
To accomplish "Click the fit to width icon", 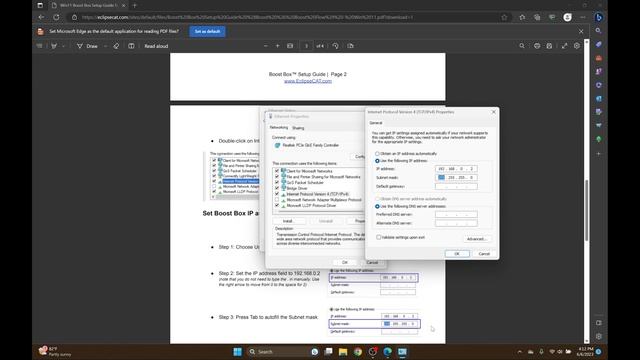I will pyautogui.click(x=290, y=46).
